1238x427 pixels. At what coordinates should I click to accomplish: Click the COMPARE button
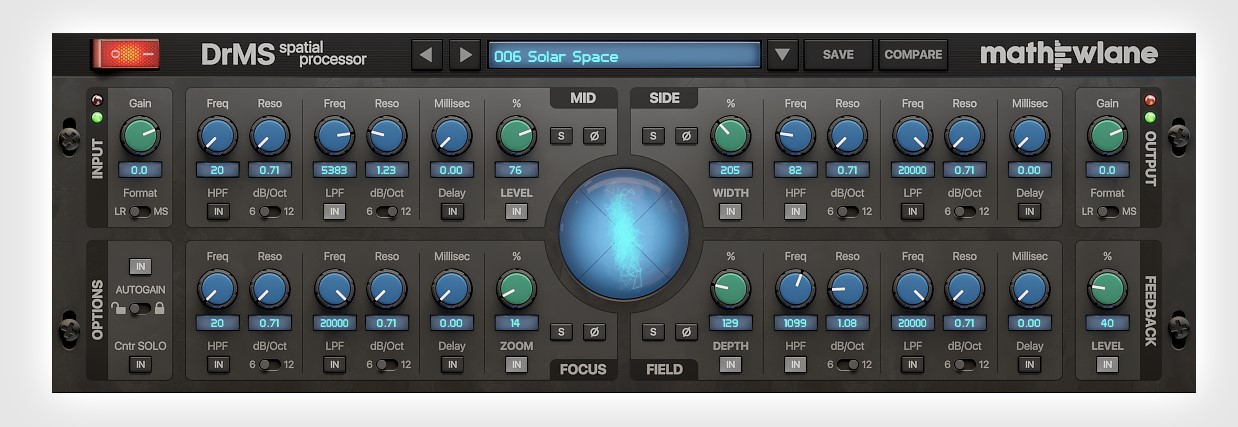pos(913,55)
